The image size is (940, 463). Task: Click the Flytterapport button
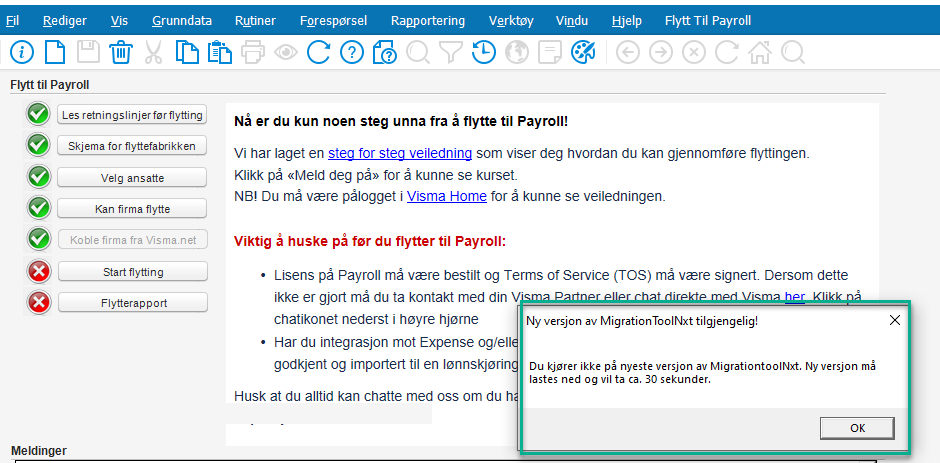(x=132, y=303)
